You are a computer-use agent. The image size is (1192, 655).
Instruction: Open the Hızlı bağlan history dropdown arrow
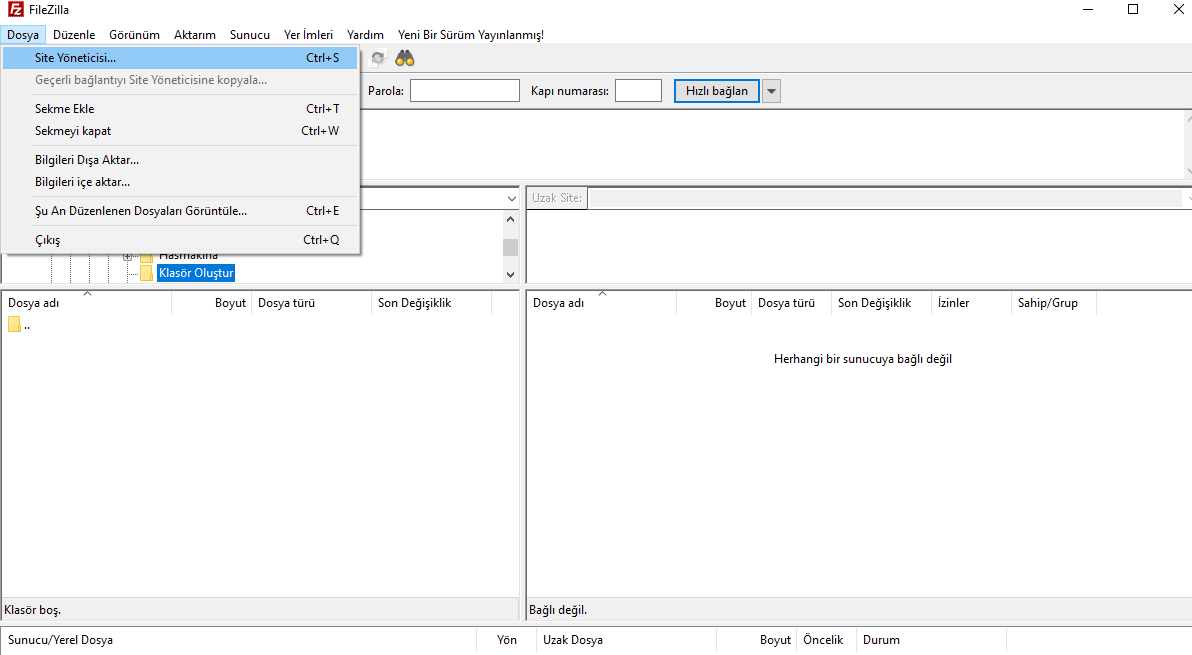(x=772, y=91)
